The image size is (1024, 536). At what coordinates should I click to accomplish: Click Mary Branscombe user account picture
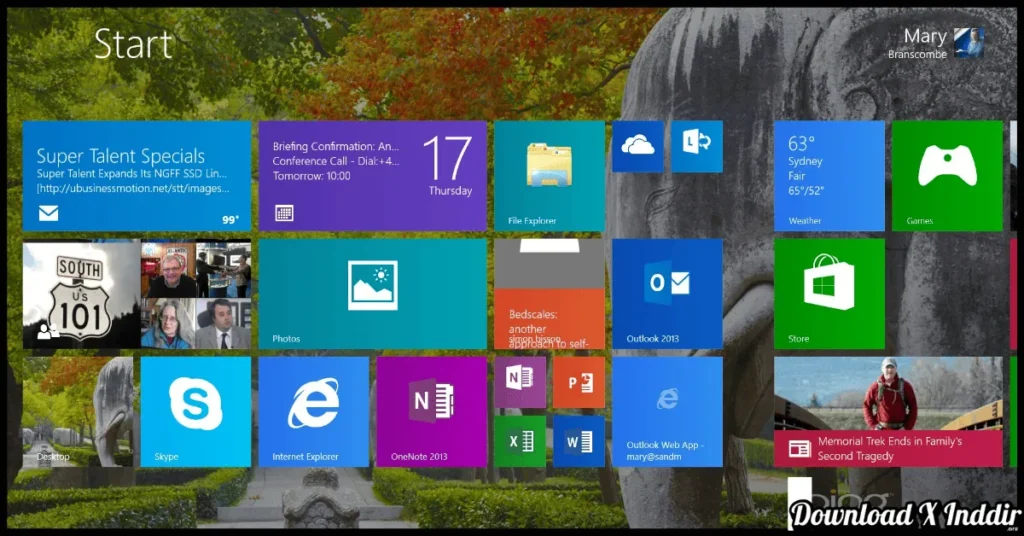(968, 42)
